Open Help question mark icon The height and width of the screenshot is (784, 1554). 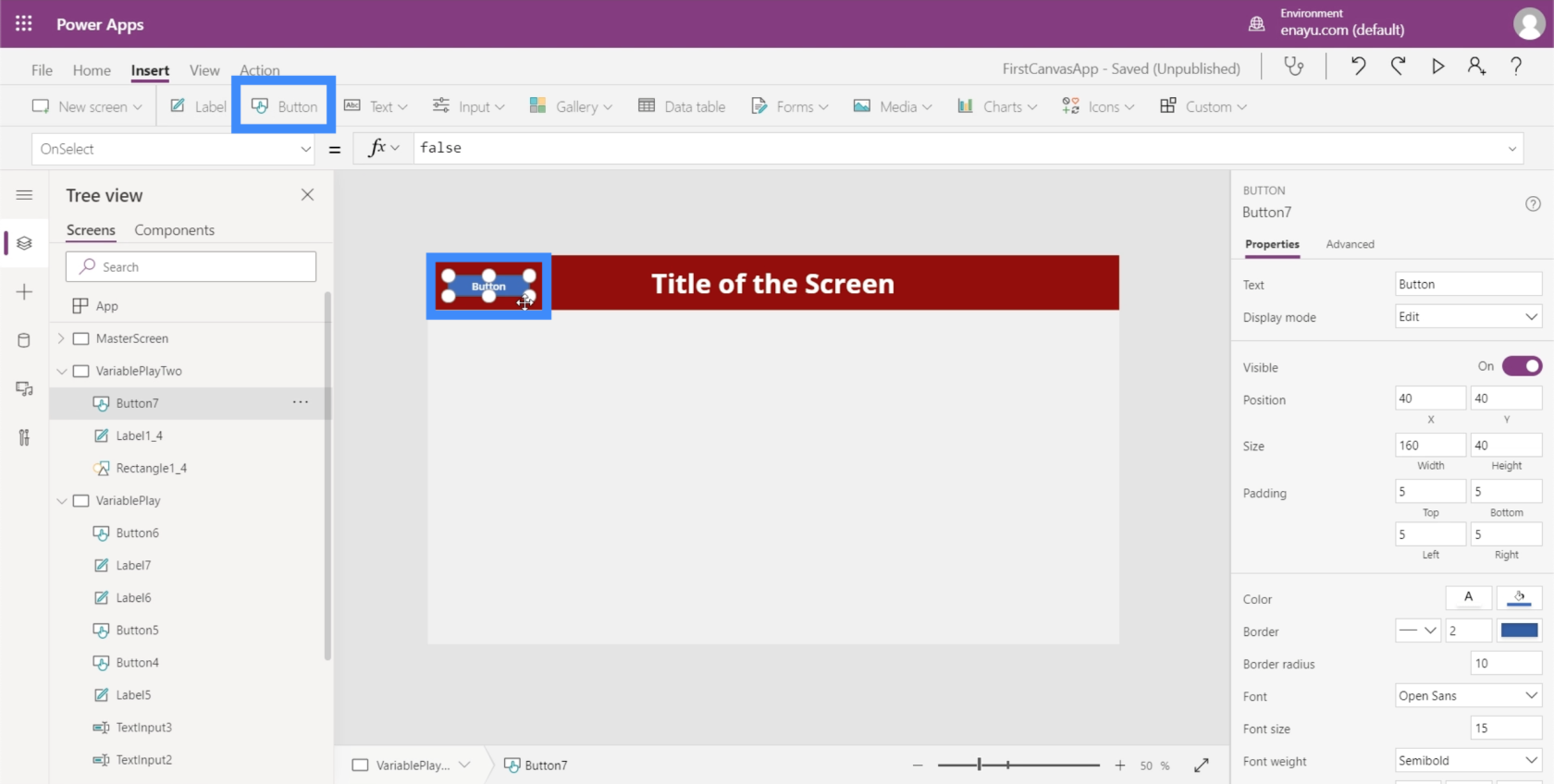[1516, 67]
